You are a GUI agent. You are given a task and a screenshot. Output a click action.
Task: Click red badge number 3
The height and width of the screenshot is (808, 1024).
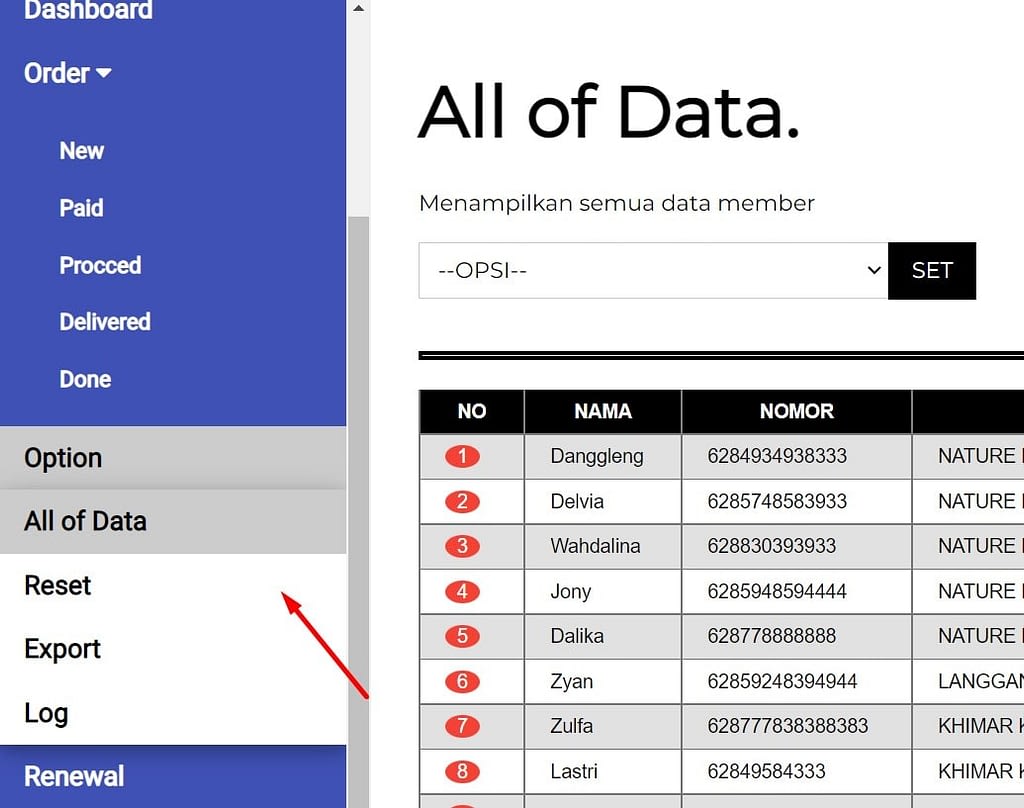(x=462, y=546)
